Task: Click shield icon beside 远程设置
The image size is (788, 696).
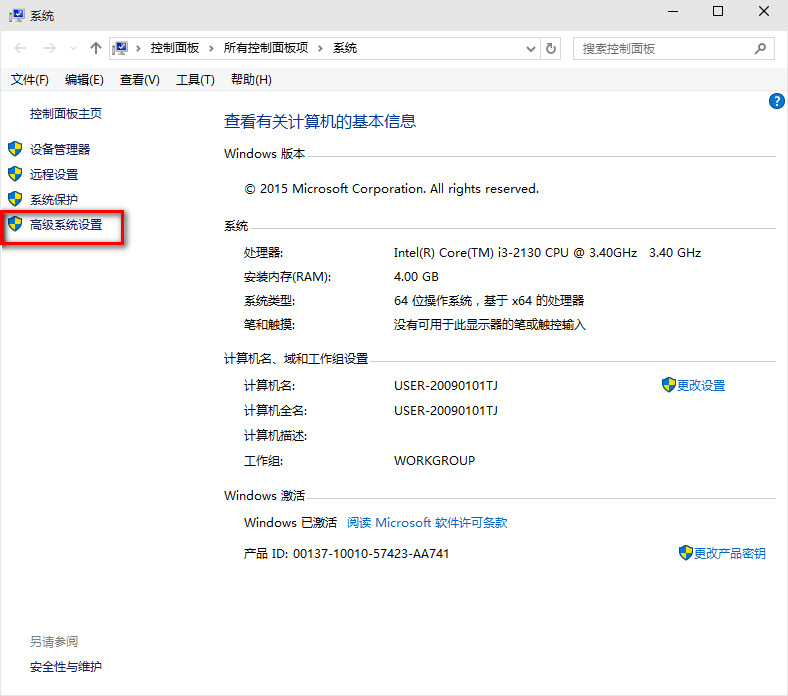Action: point(15,174)
